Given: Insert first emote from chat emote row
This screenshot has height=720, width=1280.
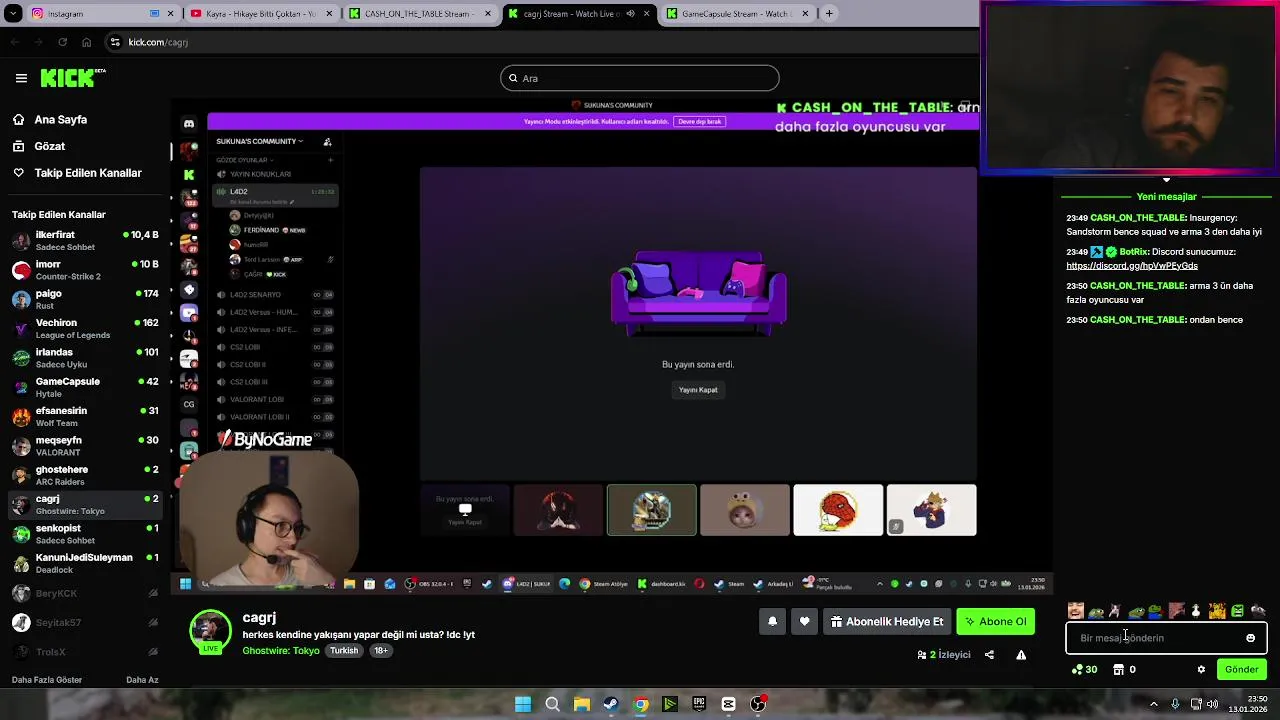Looking at the screenshot, I should tap(1076, 611).
